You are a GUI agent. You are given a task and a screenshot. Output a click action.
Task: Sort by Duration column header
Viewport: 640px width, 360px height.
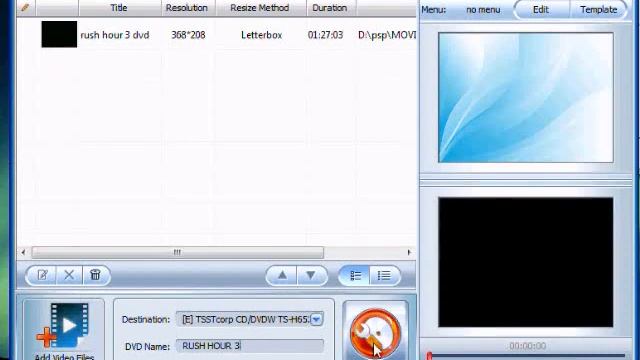click(330, 8)
